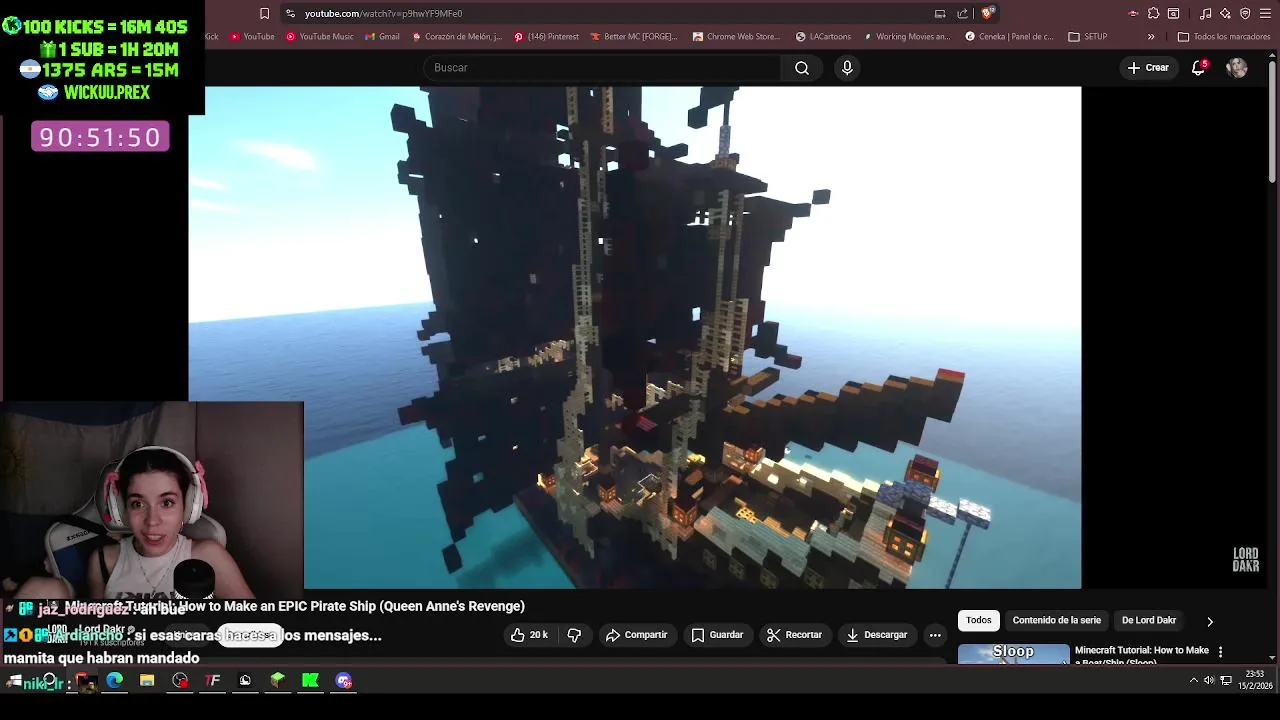This screenshot has height=720, width=1280.
Task: Select the Todos filter chip
Action: coord(979,621)
